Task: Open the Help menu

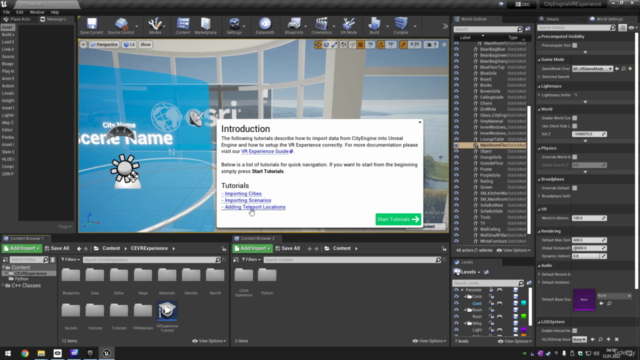Action: (55, 12)
